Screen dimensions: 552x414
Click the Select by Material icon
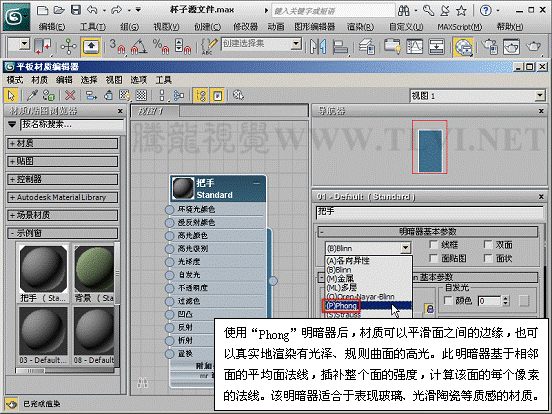click(238, 95)
